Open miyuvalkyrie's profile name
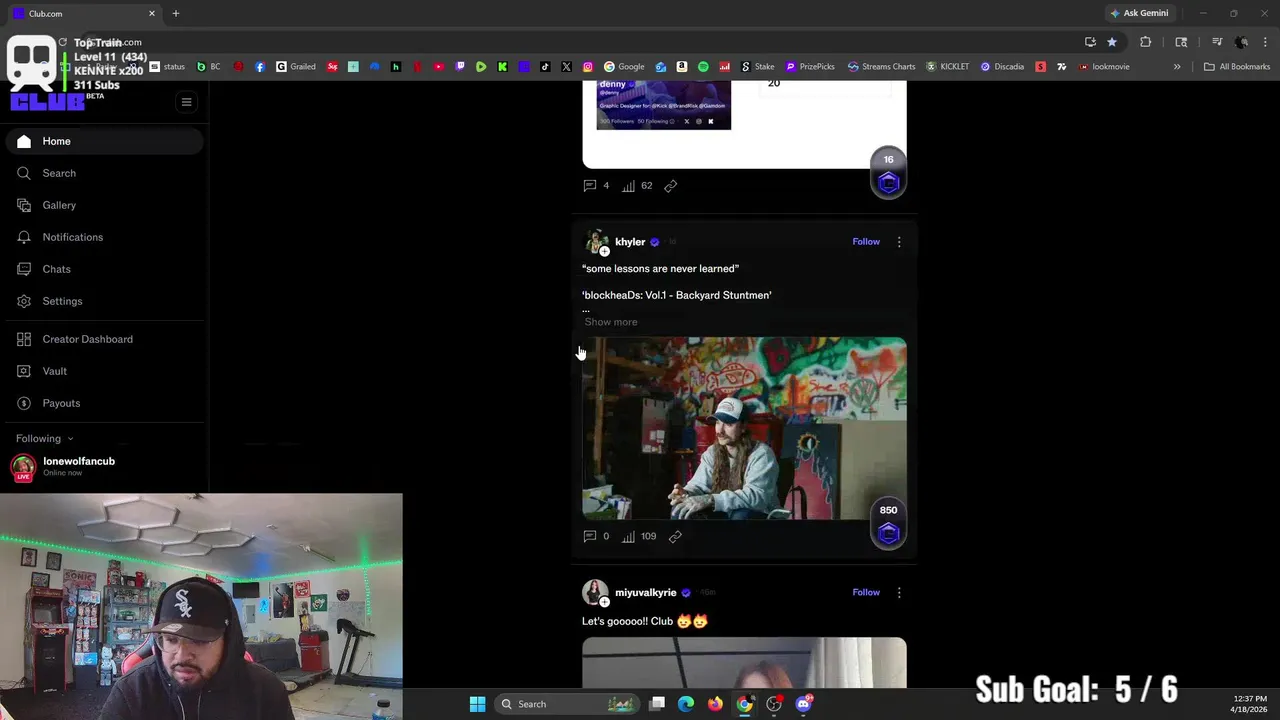This screenshot has width=1280, height=720. point(646,592)
